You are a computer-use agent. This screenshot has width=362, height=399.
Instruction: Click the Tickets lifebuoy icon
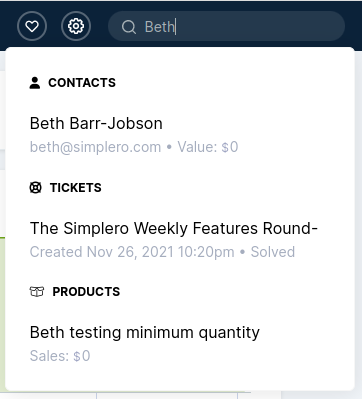[x=35, y=188]
